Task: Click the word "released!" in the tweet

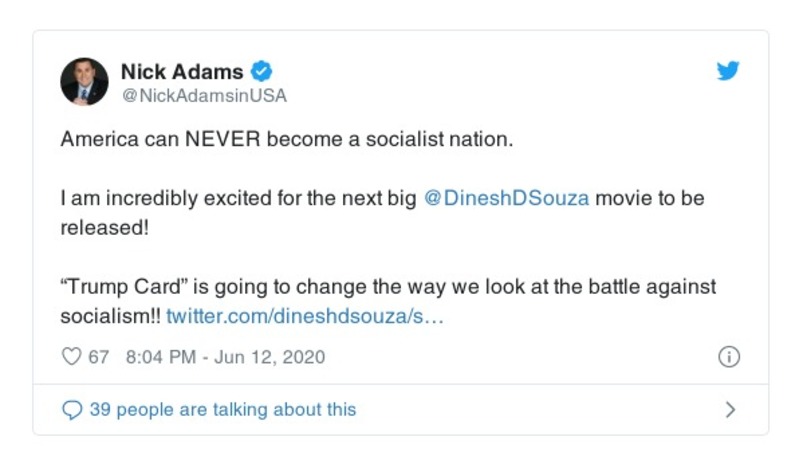Action: (104, 227)
